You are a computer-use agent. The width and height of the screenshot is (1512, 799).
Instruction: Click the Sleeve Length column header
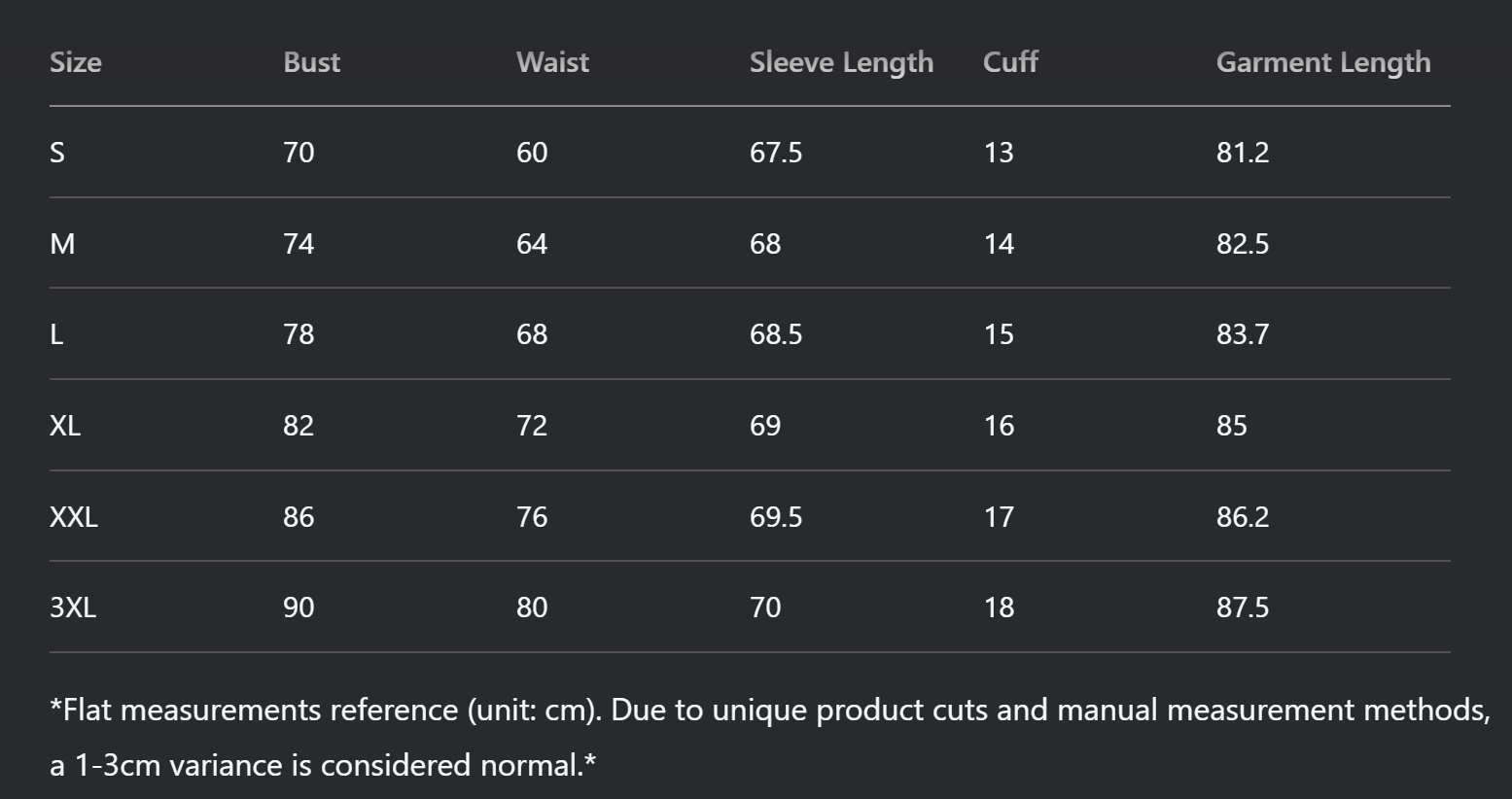(841, 63)
